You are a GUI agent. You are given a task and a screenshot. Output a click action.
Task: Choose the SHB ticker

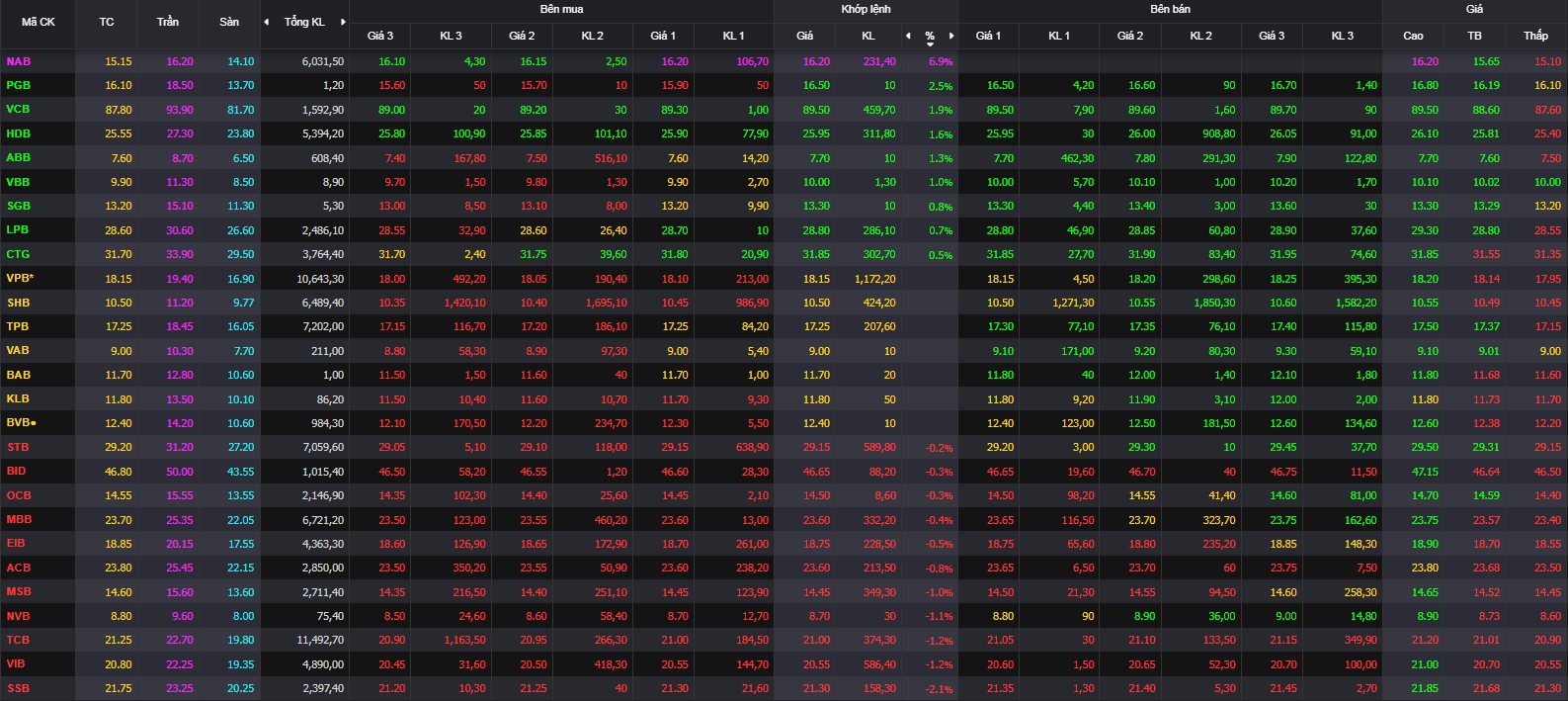click(x=19, y=303)
